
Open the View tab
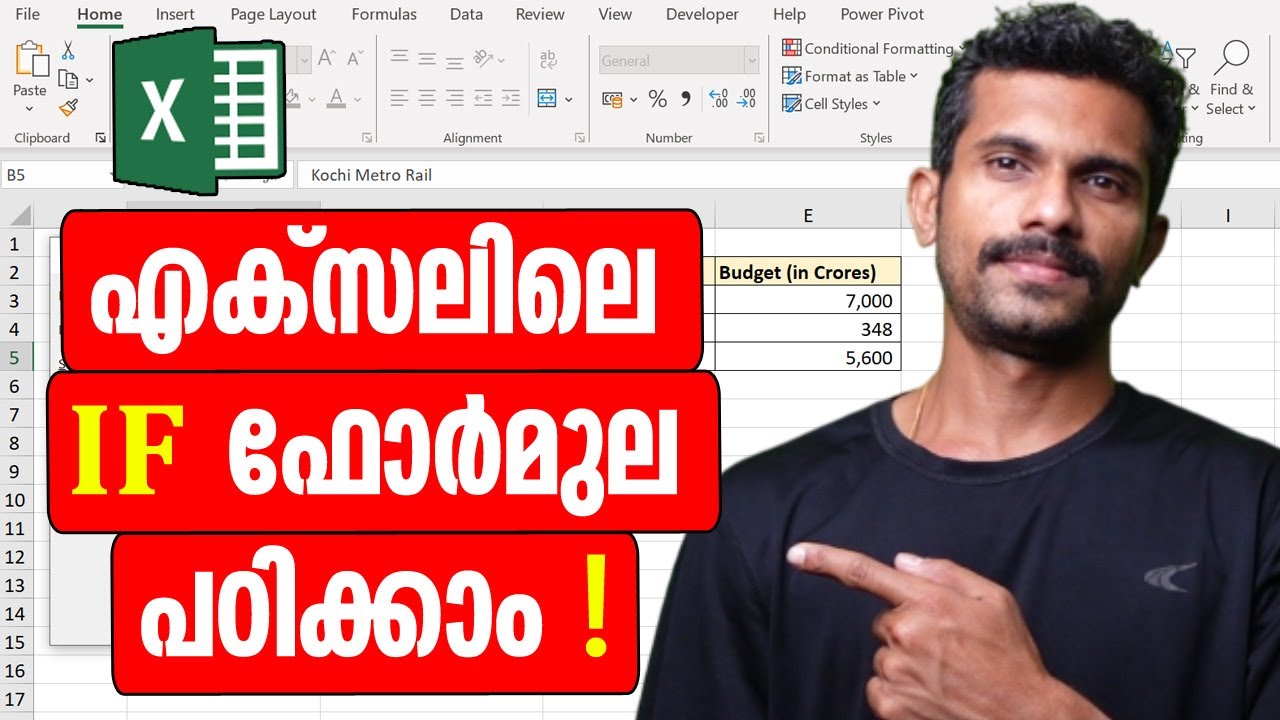coord(615,14)
